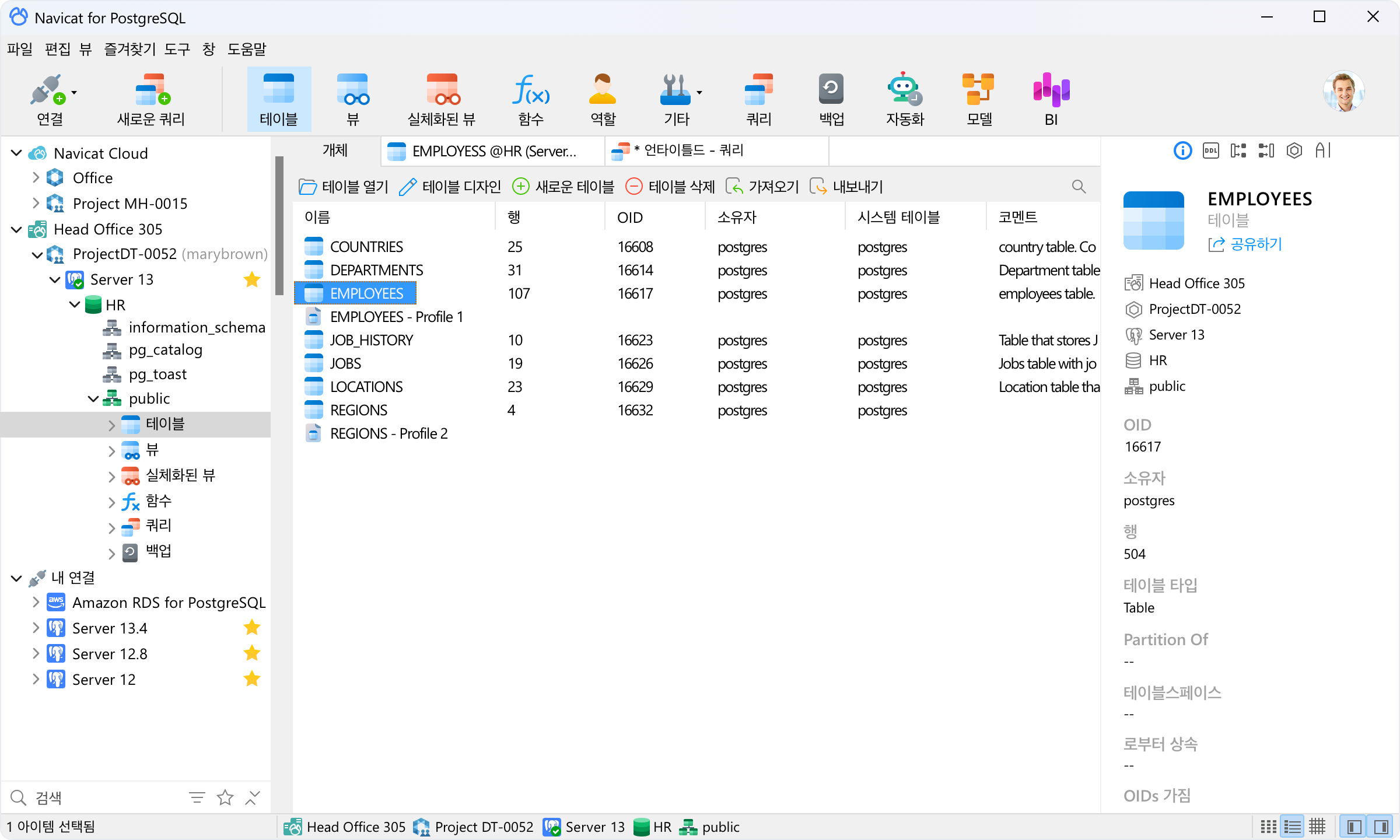Switch to list view in status bar
1400x840 pixels.
[x=1293, y=827]
